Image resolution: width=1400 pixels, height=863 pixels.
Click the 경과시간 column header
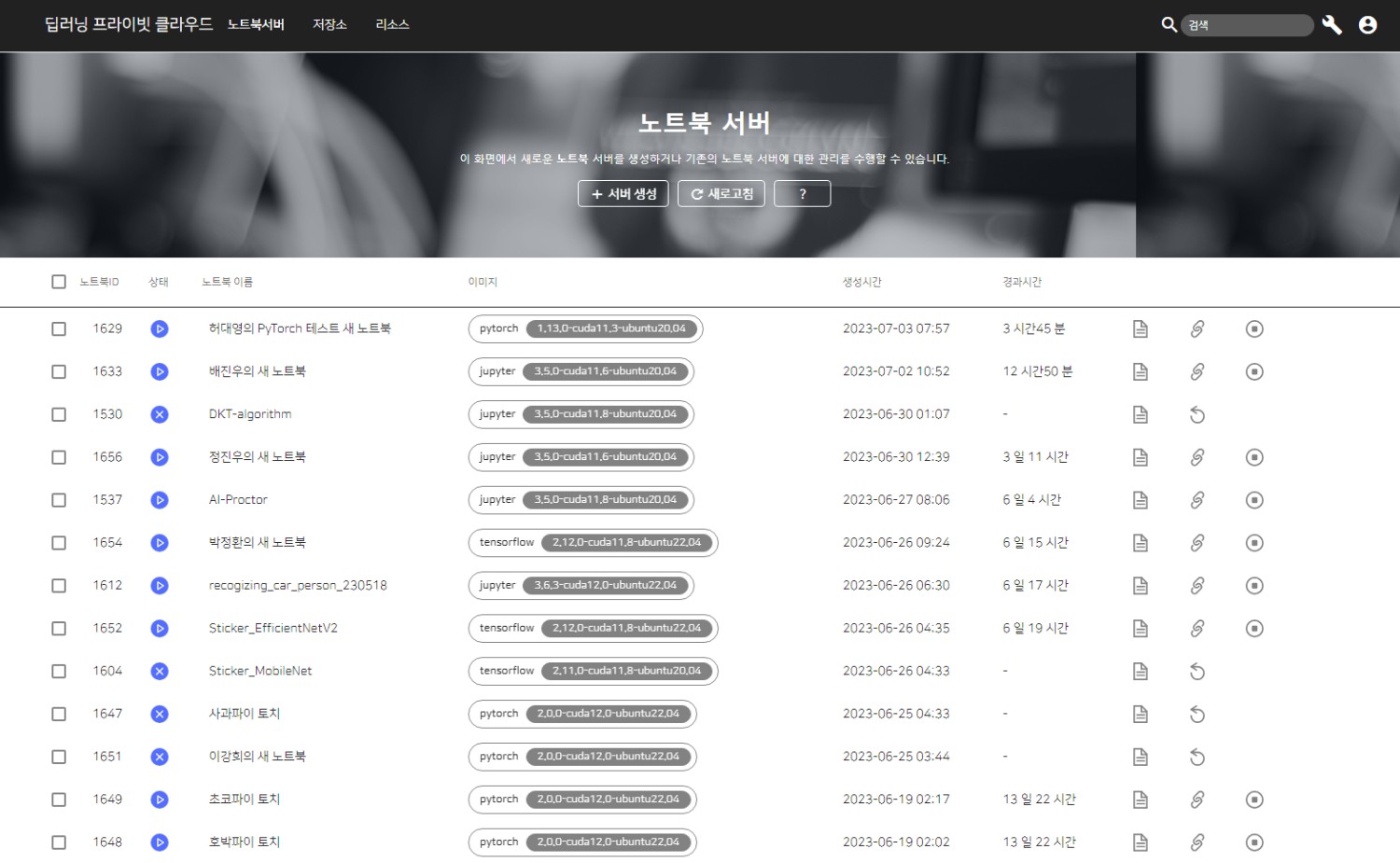(1022, 282)
